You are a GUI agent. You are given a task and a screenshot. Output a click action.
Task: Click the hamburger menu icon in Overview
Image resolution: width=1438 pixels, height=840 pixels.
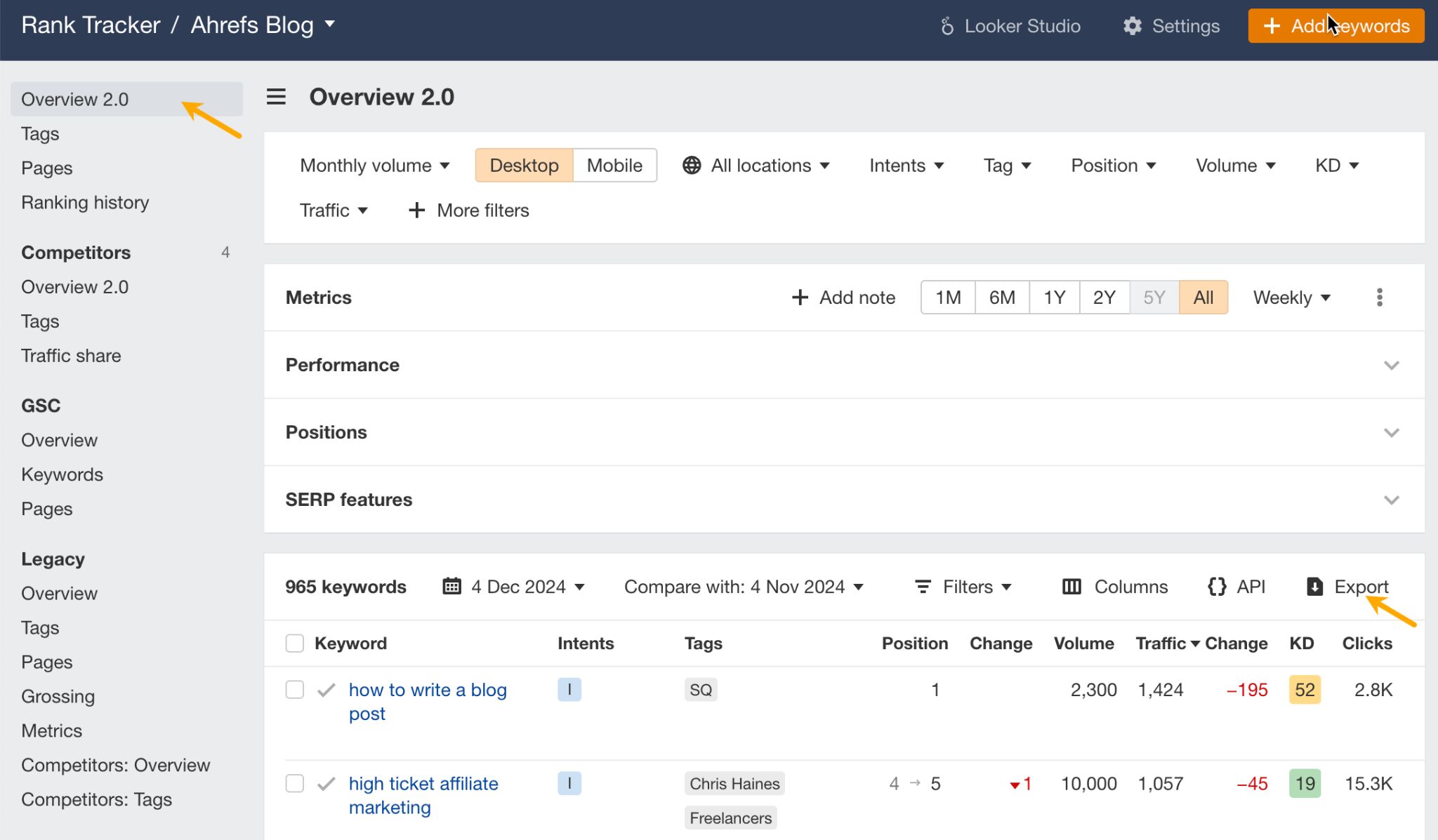[x=276, y=97]
